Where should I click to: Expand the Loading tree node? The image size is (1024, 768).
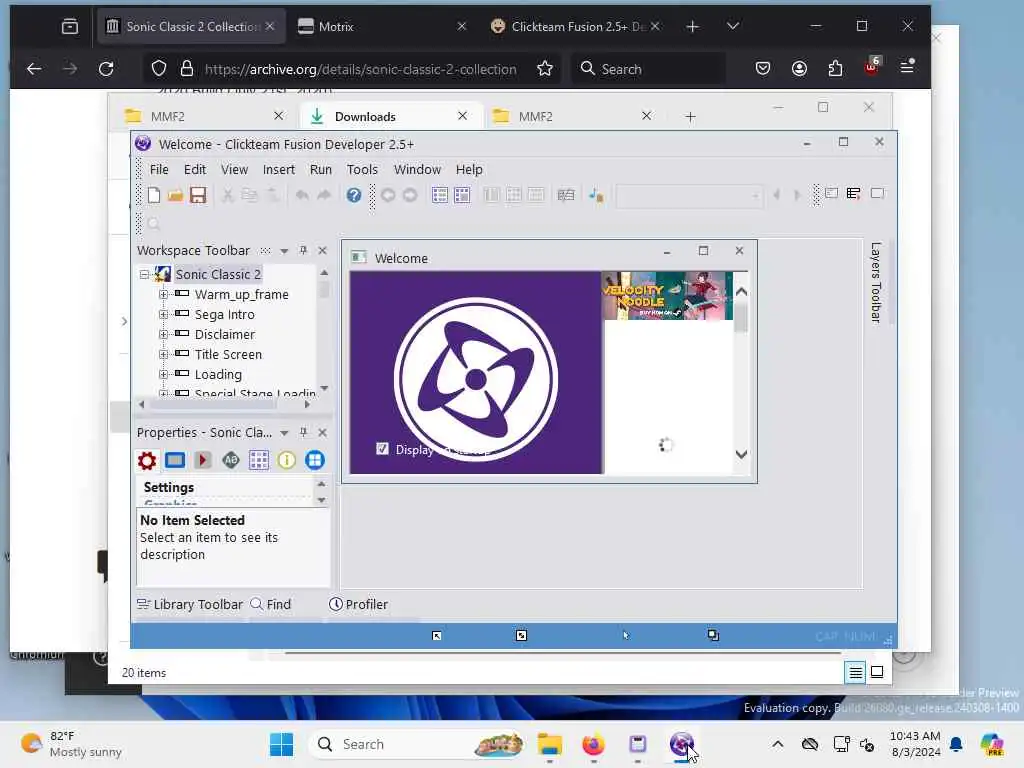pyautogui.click(x=163, y=374)
